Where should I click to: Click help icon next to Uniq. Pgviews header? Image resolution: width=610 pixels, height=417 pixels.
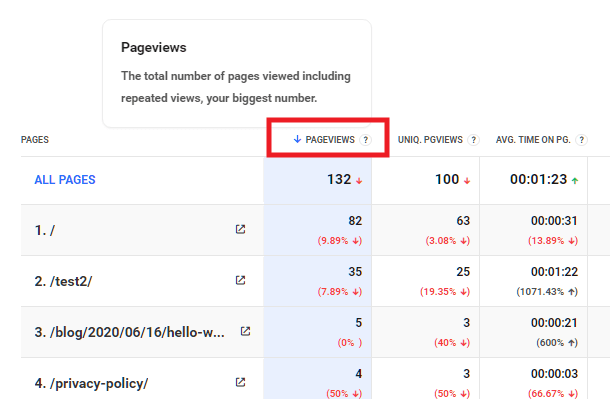pos(473,140)
